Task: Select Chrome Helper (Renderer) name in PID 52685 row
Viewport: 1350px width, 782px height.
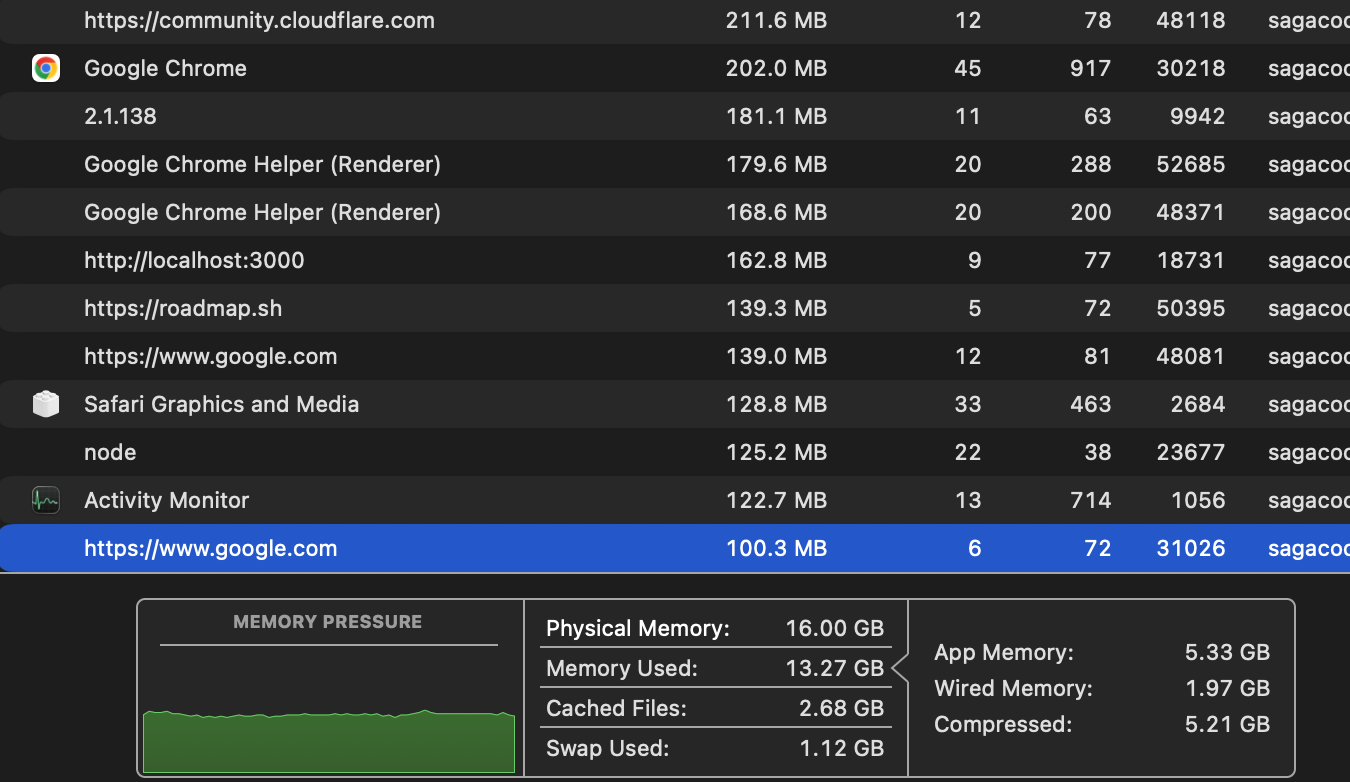Action: pyautogui.click(x=262, y=164)
